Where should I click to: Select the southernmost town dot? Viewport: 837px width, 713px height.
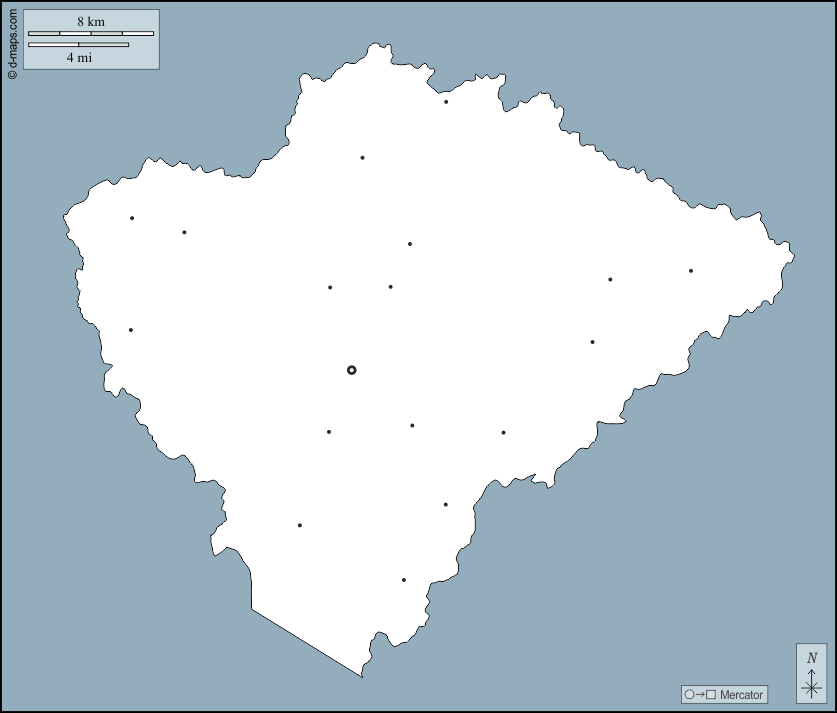(x=404, y=580)
